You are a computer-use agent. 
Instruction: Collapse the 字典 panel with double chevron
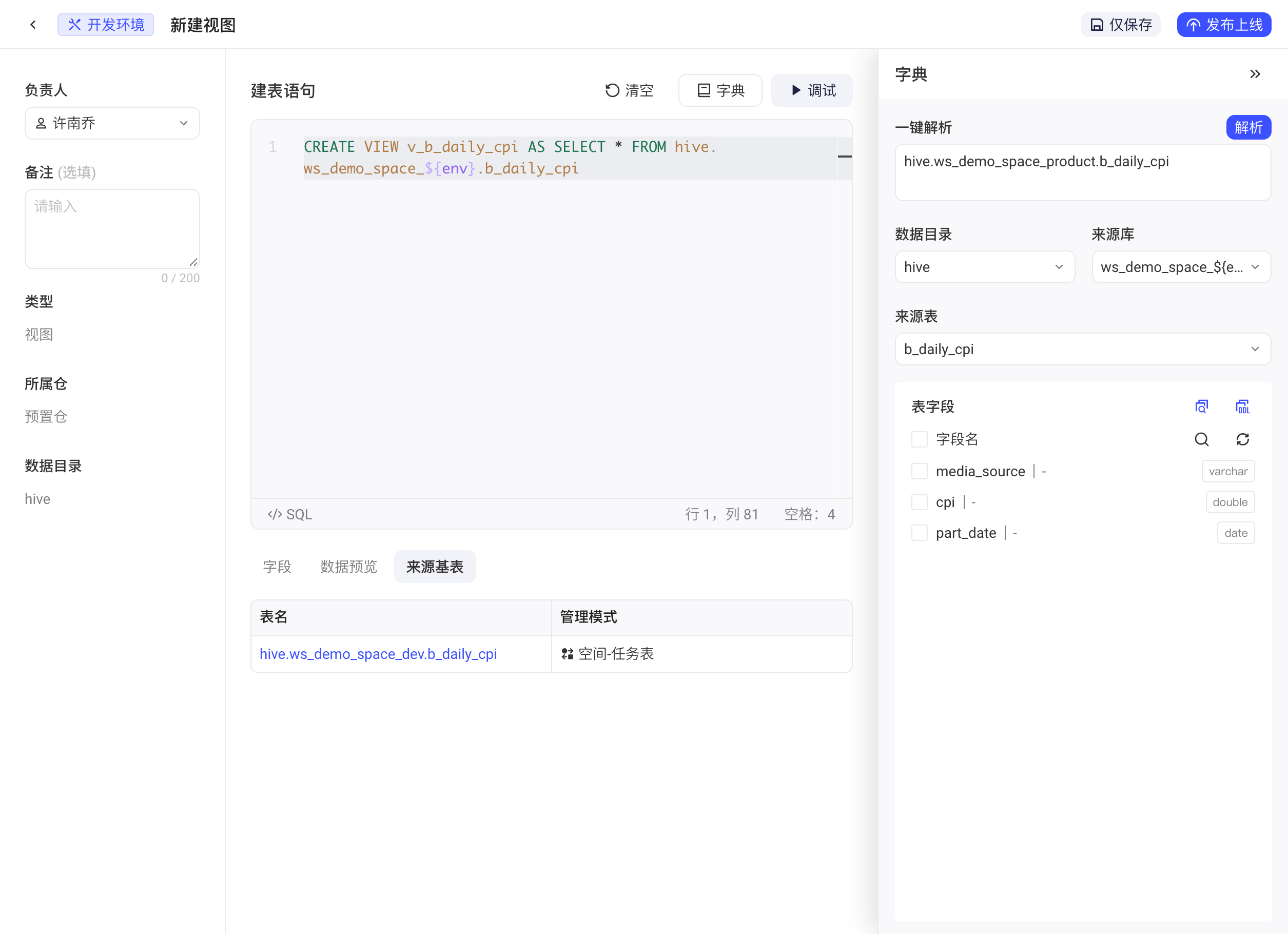pos(1255,74)
